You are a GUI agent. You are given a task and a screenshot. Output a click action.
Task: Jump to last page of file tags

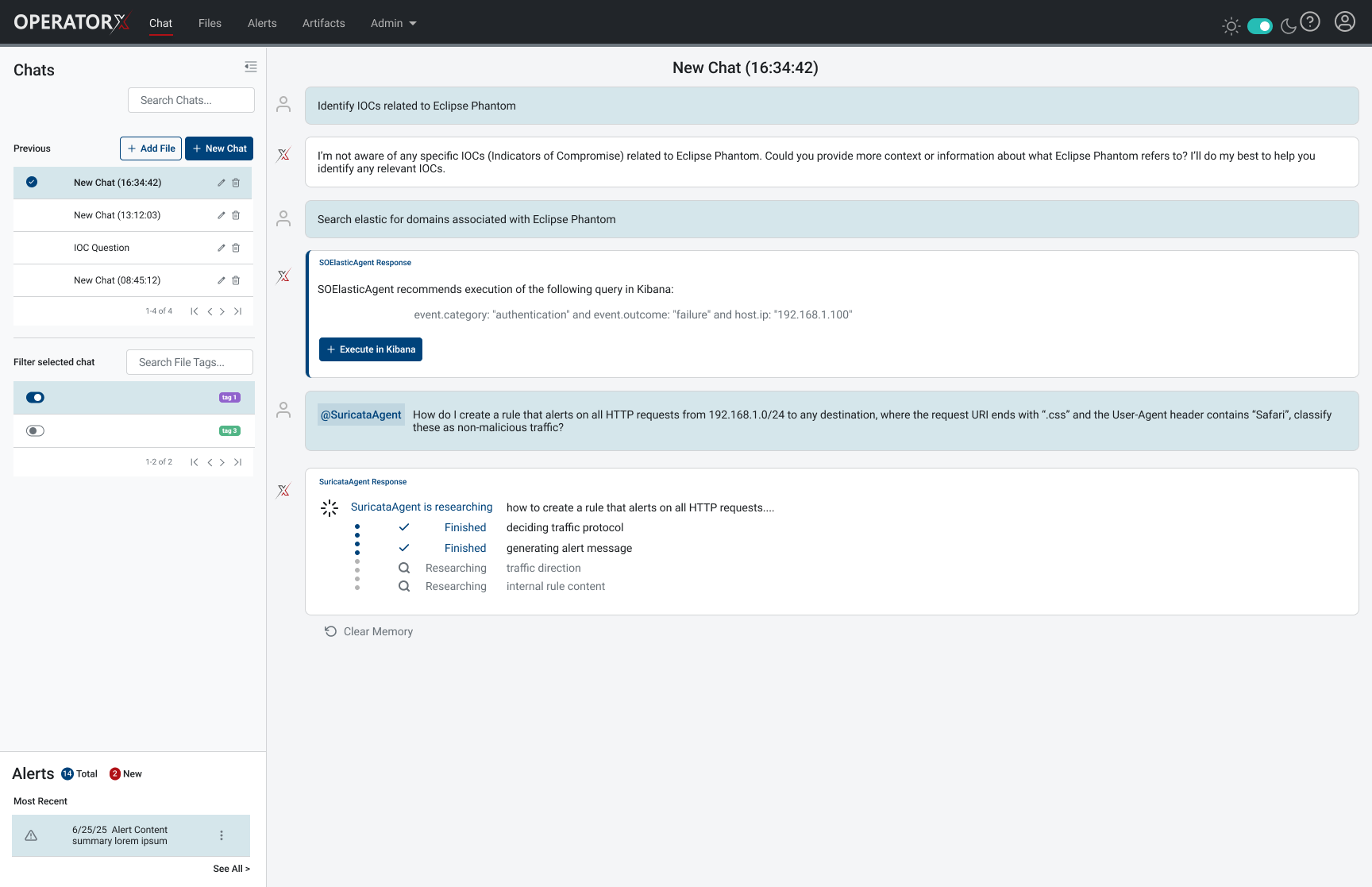[237, 462]
